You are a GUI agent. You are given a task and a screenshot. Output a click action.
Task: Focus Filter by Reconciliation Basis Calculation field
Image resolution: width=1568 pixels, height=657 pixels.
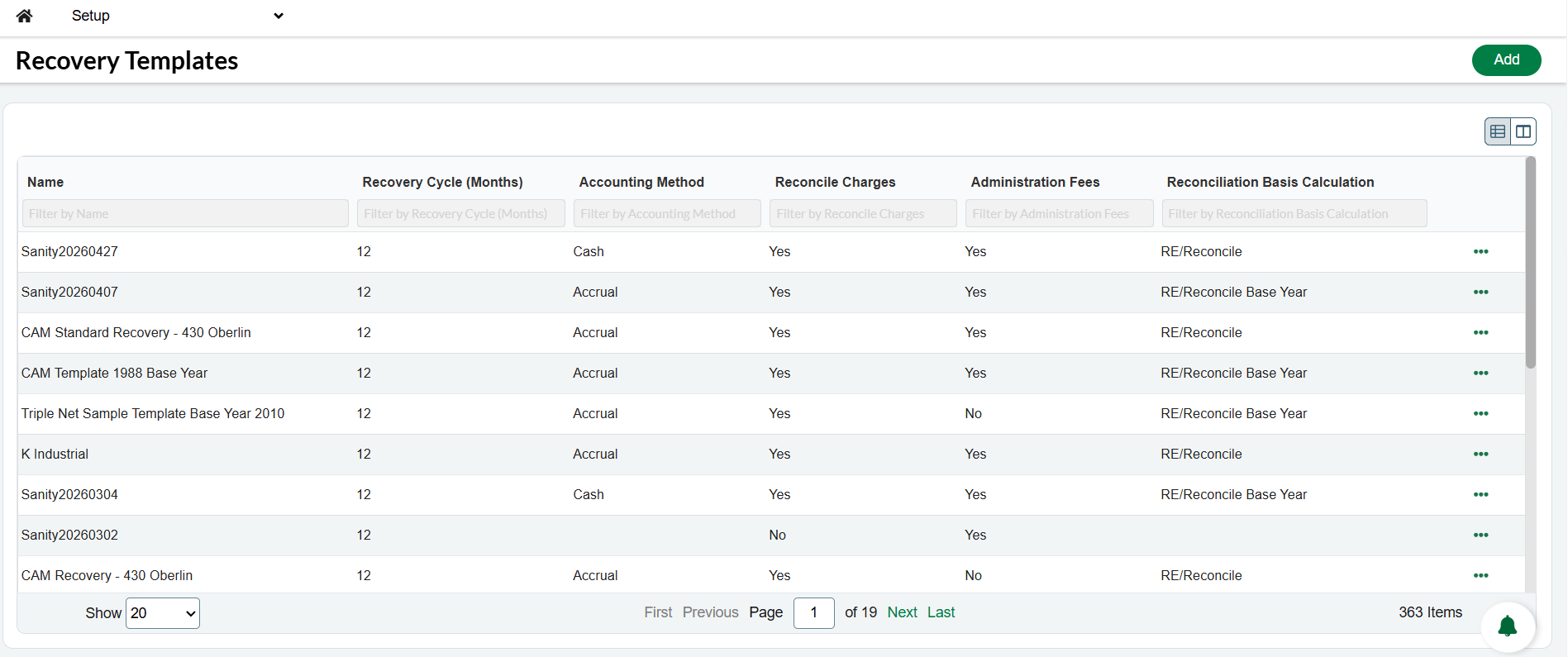(x=1294, y=213)
